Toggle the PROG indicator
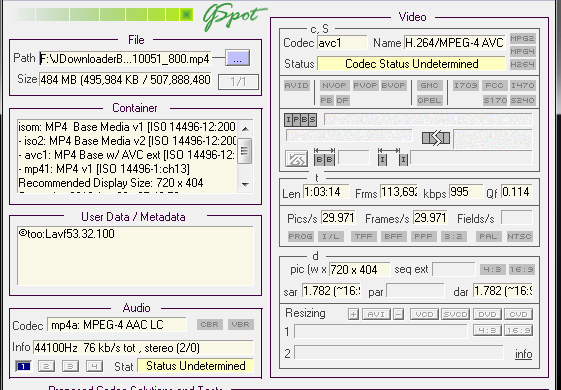 click(x=300, y=237)
